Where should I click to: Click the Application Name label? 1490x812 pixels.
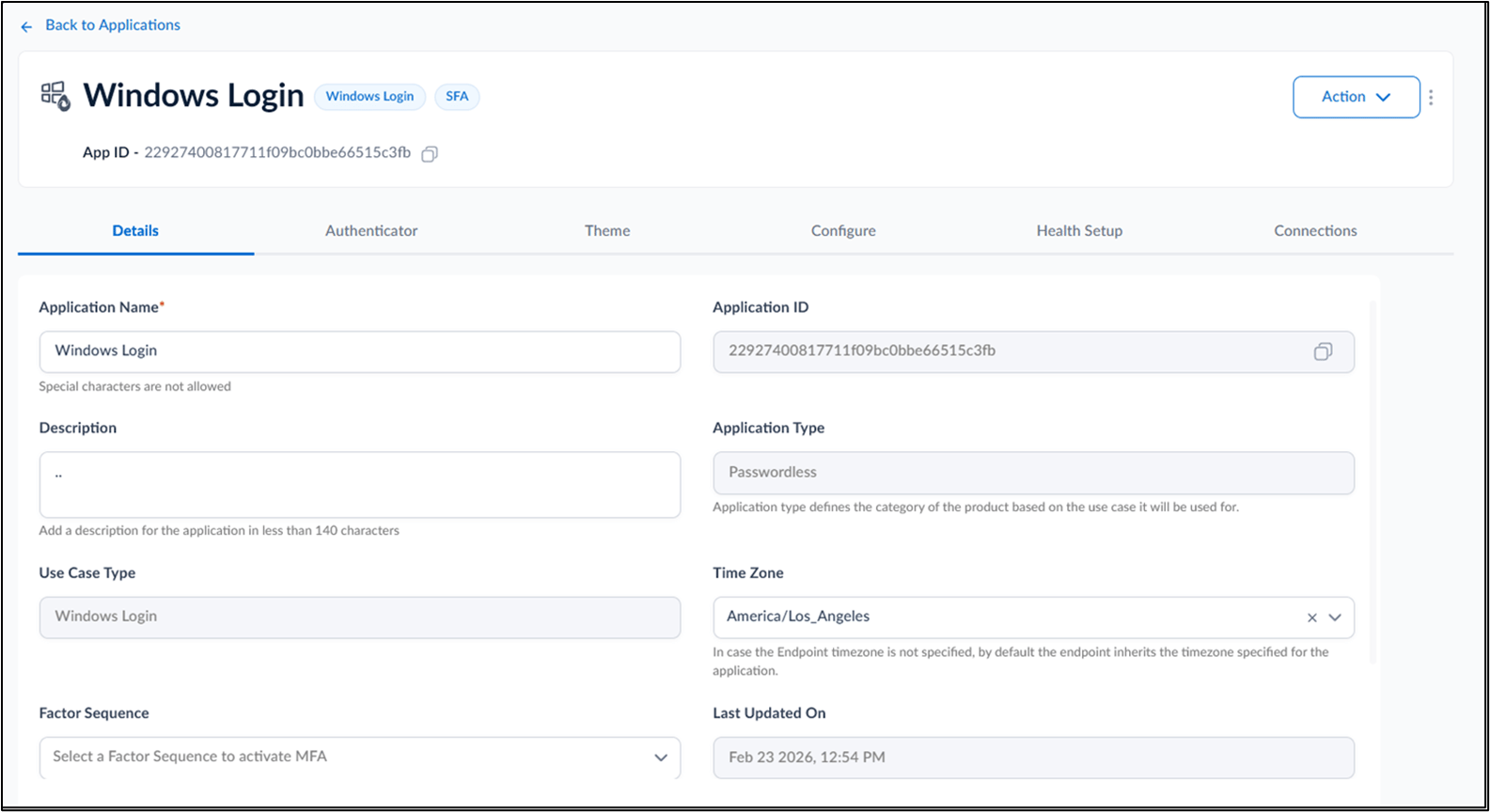coord(102,307)
